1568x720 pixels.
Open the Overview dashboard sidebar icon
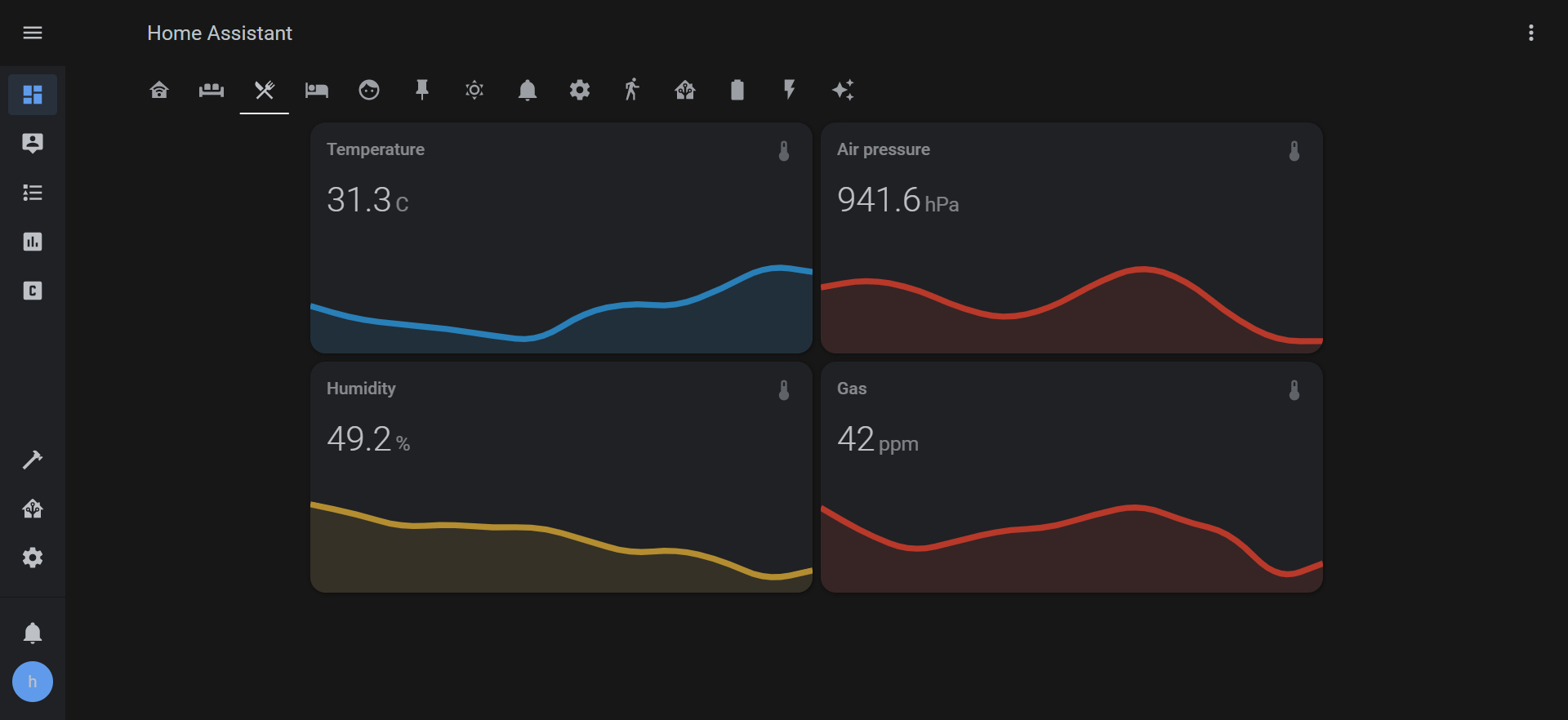[x=33, y=95]
